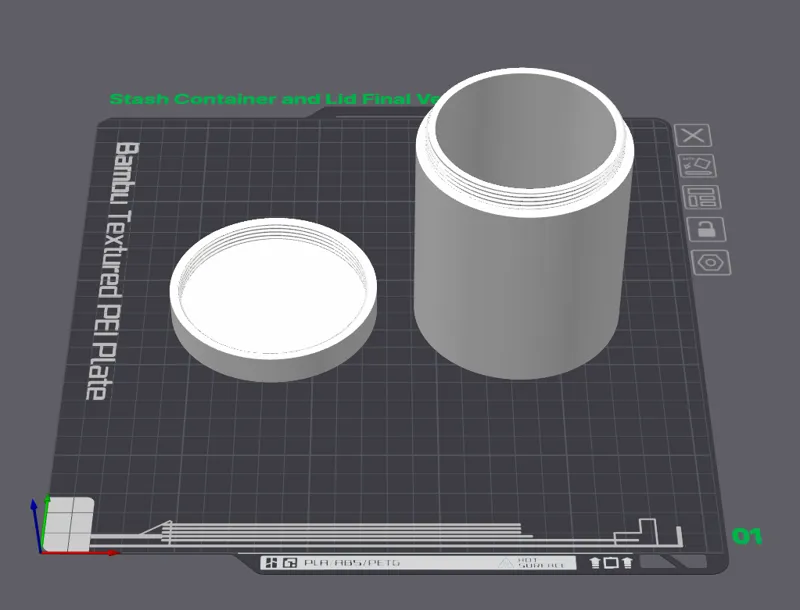This screenshot has height=610, width=800.
Task: Remove the plate with the X icon
Action: (693, 136)
